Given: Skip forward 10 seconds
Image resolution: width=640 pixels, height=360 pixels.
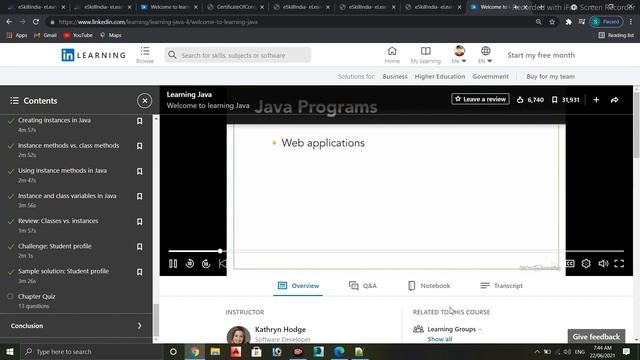Looking at the screenshot, I should tap(206, 264).
